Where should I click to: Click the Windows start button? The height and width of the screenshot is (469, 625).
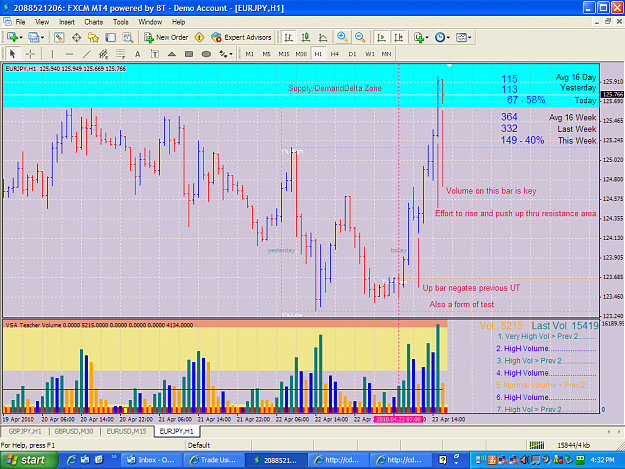coord(29,460)
